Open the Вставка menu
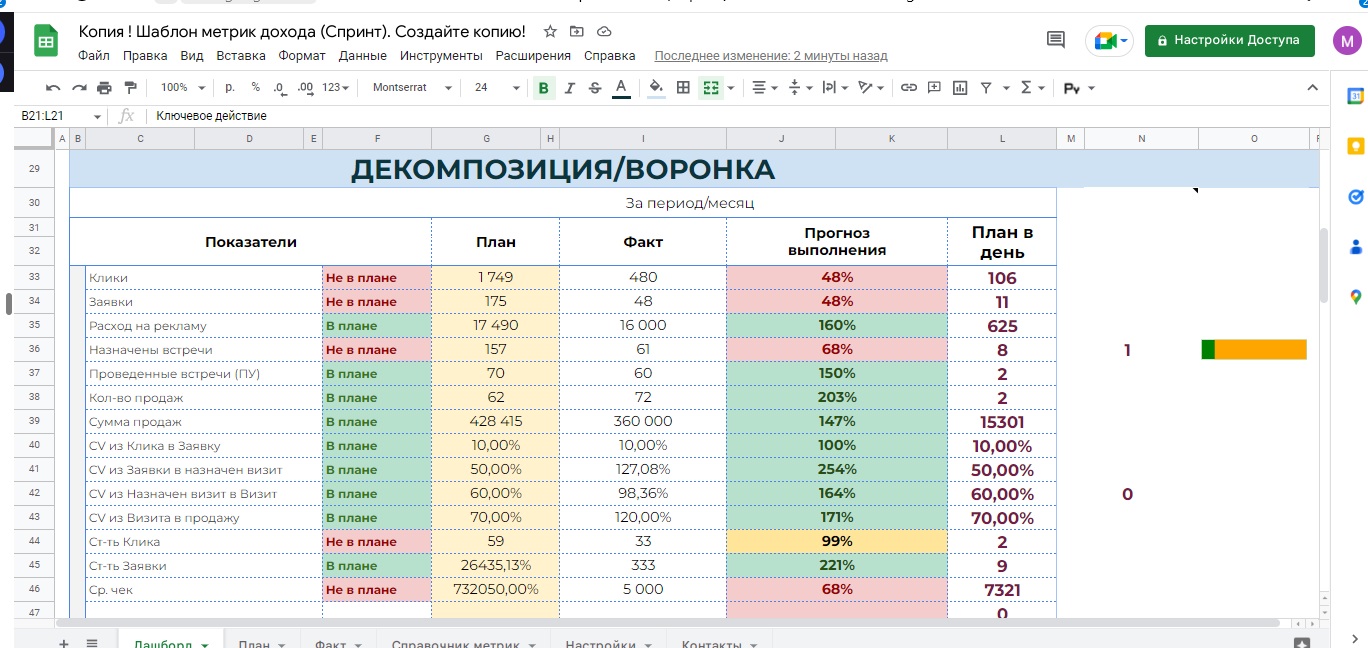Viewport: 1368px width, 648px height. (x=241, y=56)
